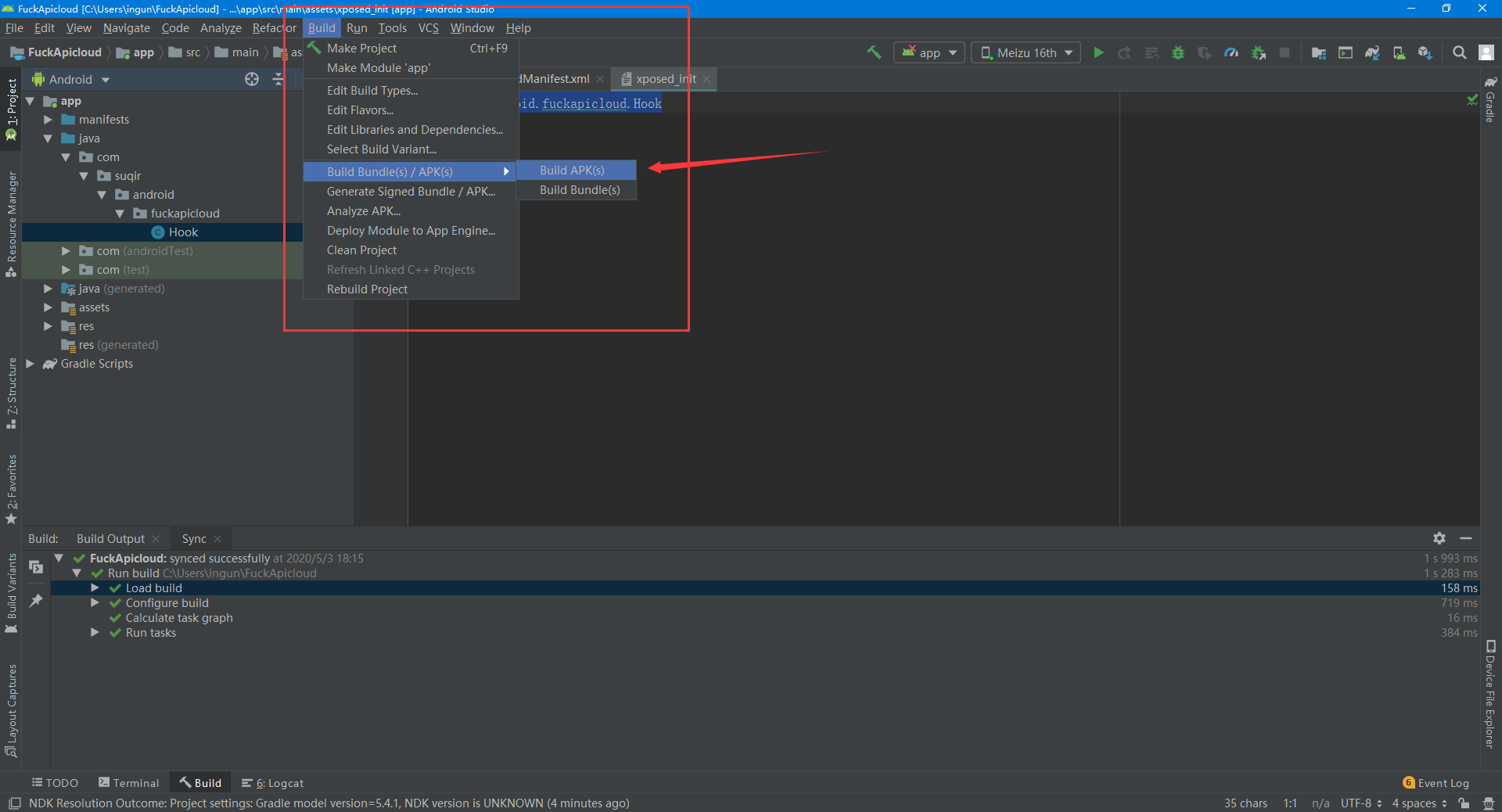Click the green Run app button
The height and width of the screenshot is (812, 1502).
click(x=1098, y=52)
